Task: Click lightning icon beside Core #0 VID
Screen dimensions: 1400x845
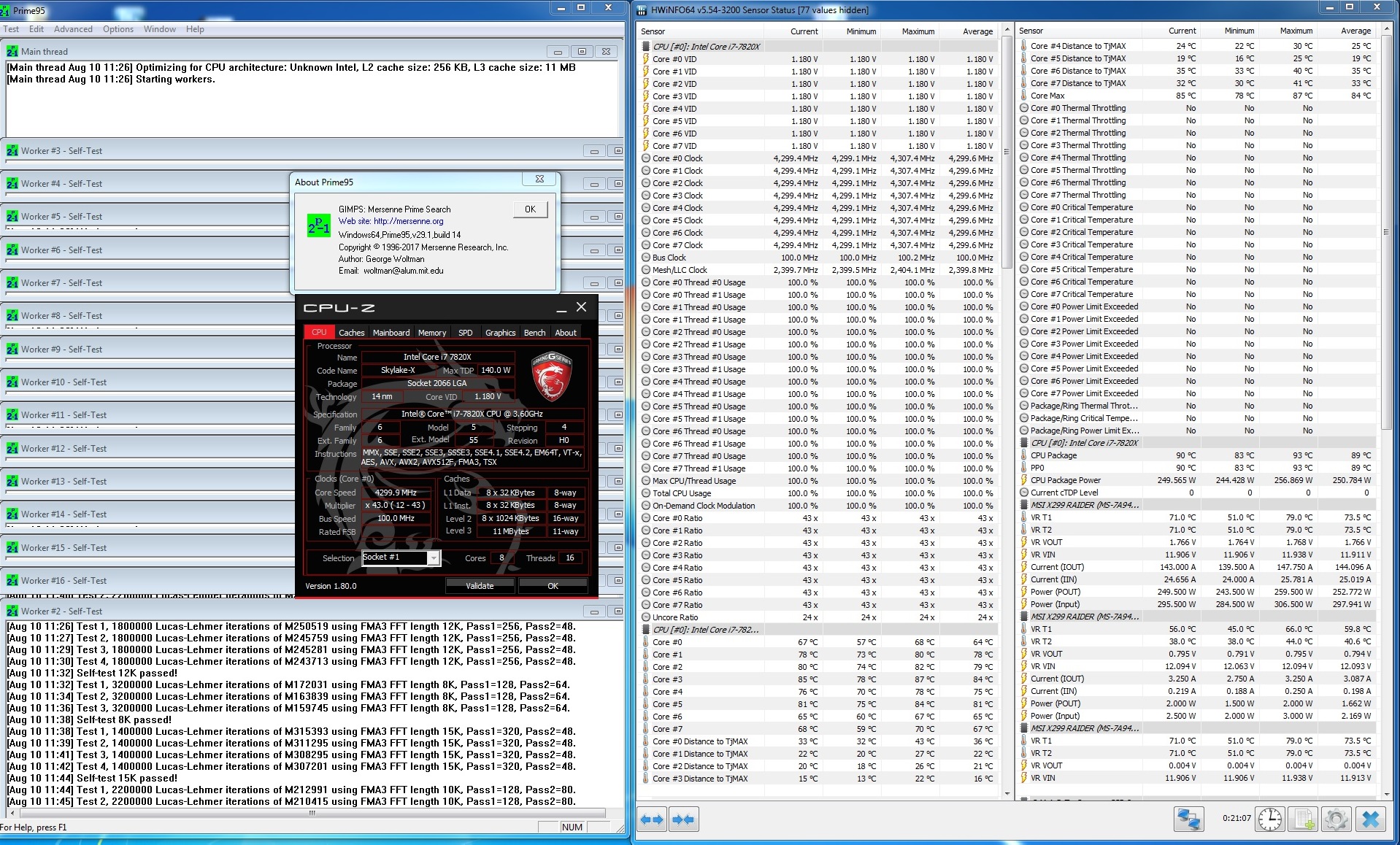Action: (646, 59)
